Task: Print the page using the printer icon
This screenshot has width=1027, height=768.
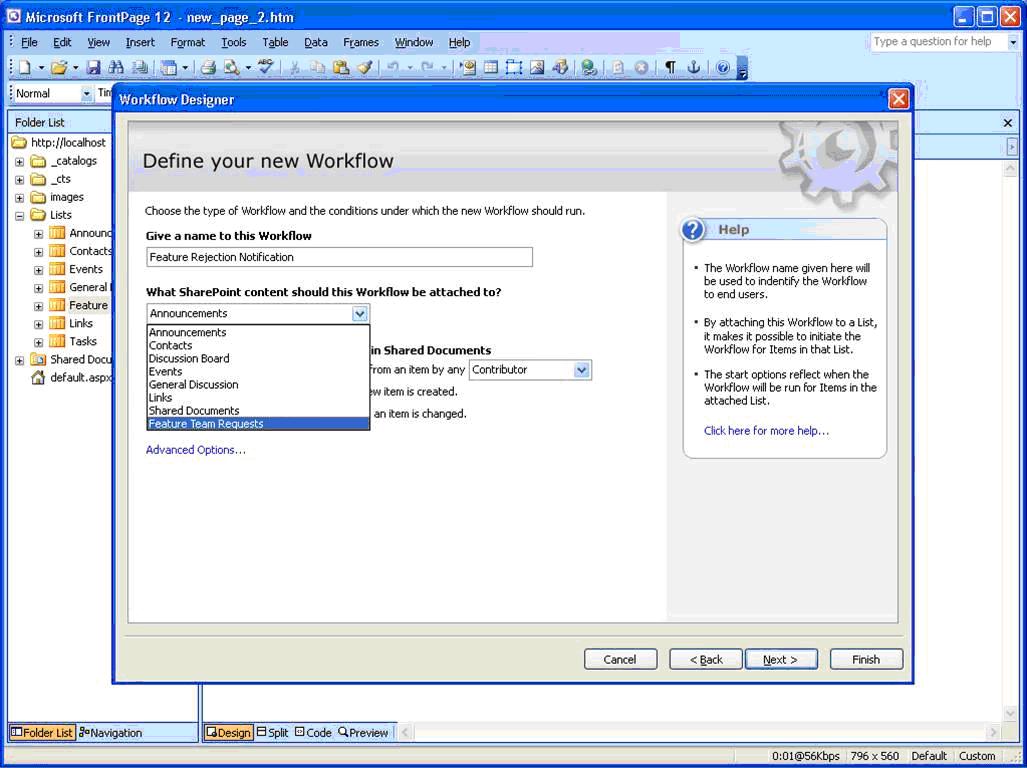Action: click(x=208, y=67)
